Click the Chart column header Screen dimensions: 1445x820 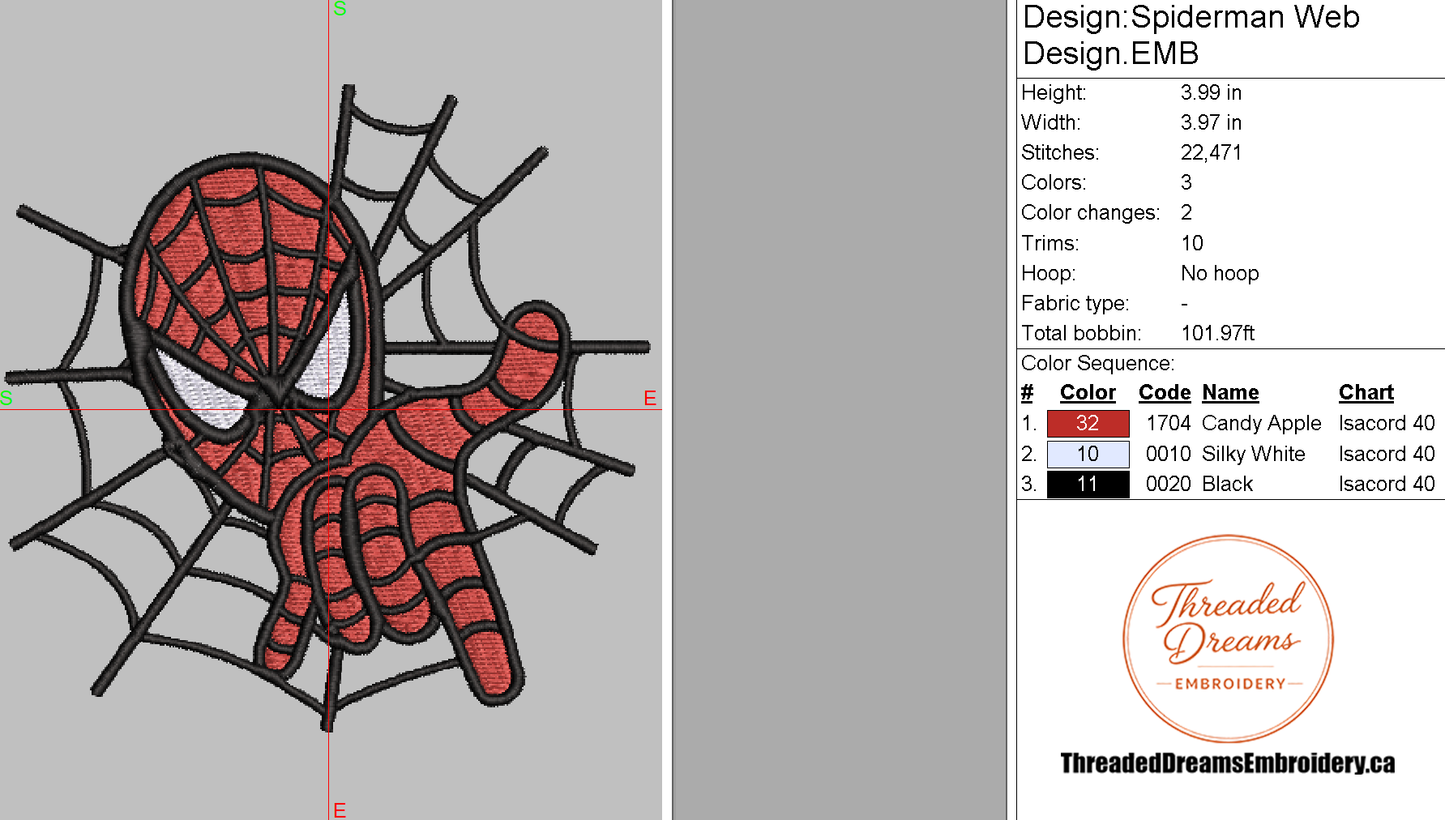[1366, 393]
